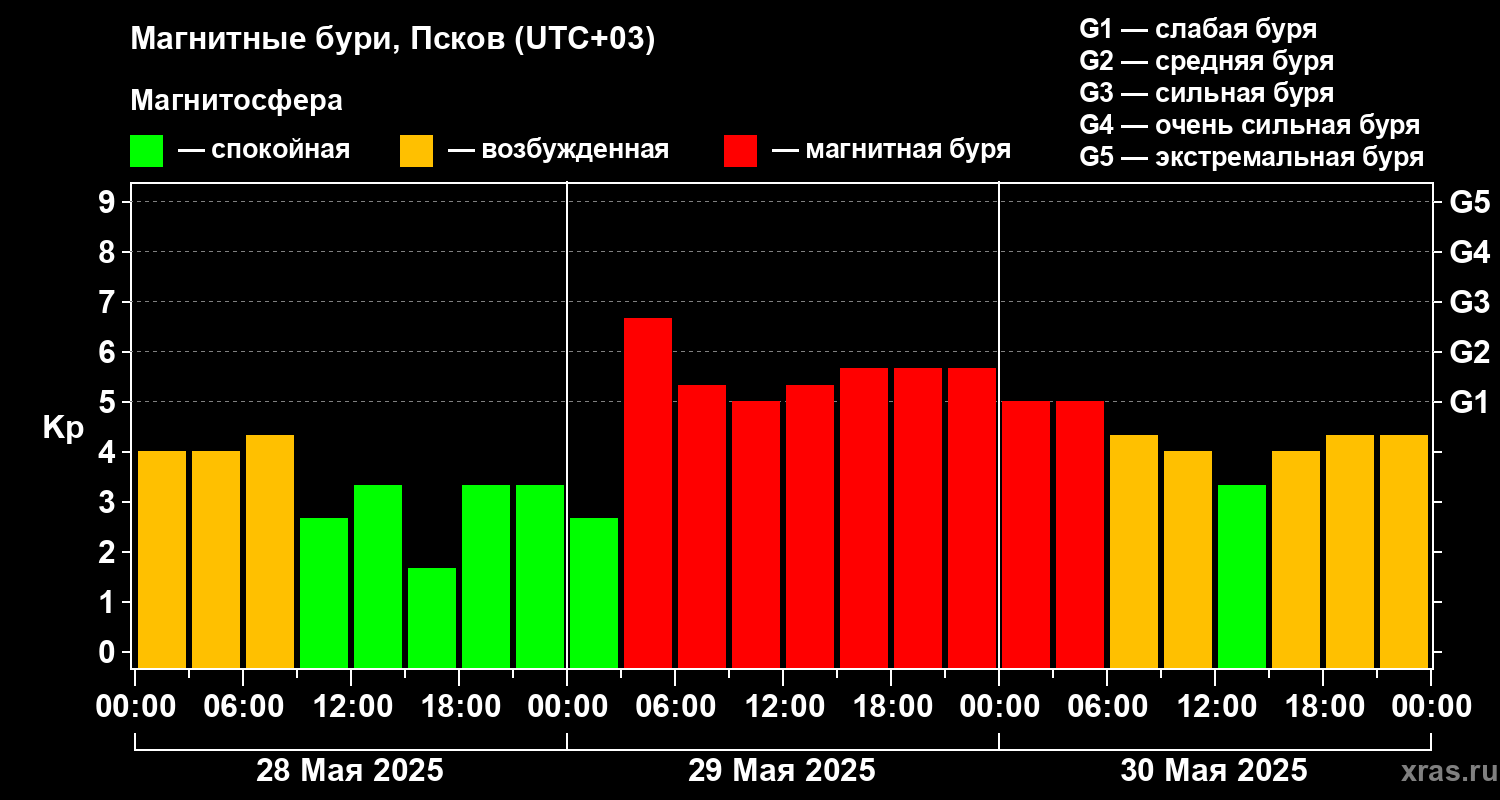The image size is (1500, 800).
Task: Click the green 'спокойная' legend swatch
Action: [146, 151]
